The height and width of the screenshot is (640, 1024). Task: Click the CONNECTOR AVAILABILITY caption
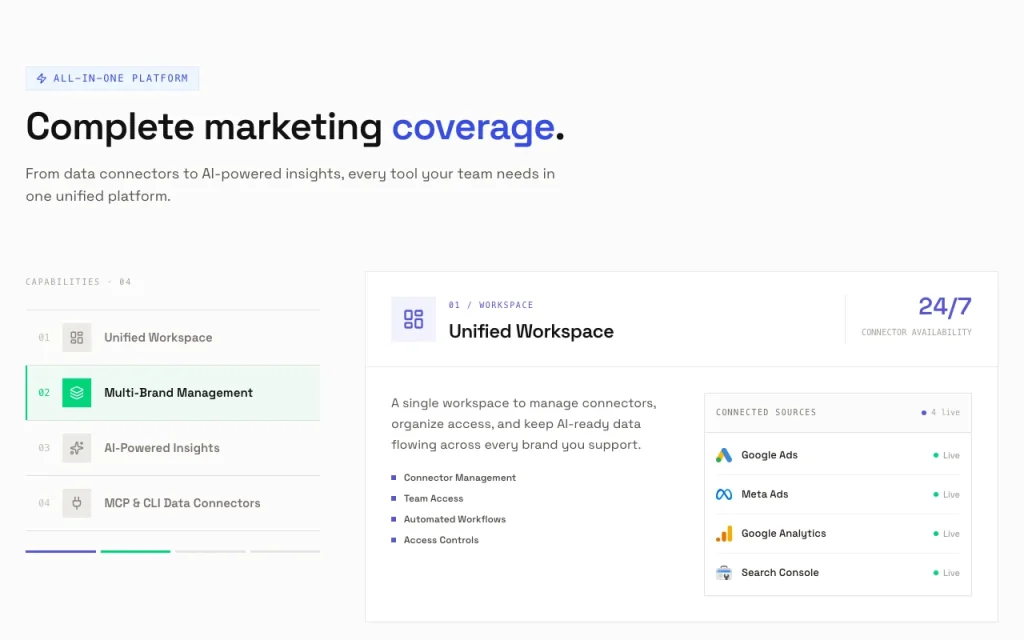click(916, 332)
